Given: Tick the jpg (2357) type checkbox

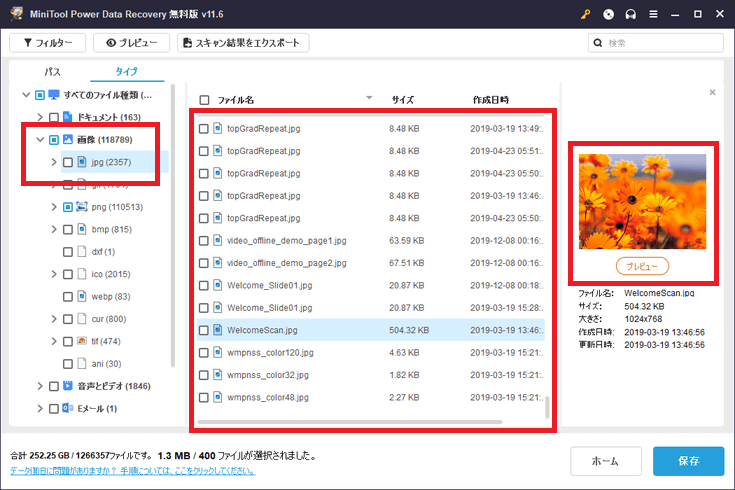Looking at the screenshot, I should (68, 162).
